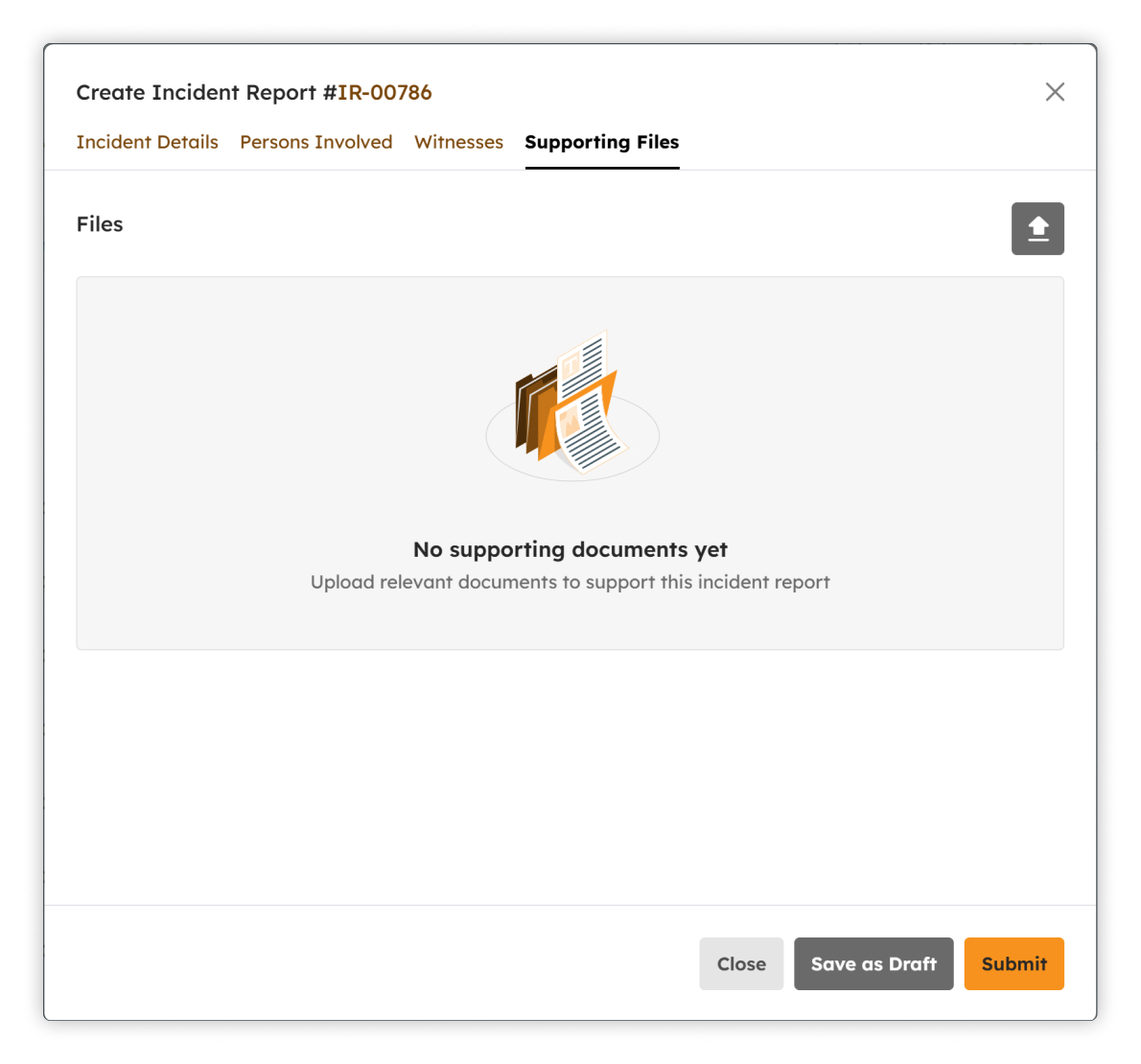This screenshot has height=1064, width=1141.
Task: Submit the incident report
Action: point(1013,963)
